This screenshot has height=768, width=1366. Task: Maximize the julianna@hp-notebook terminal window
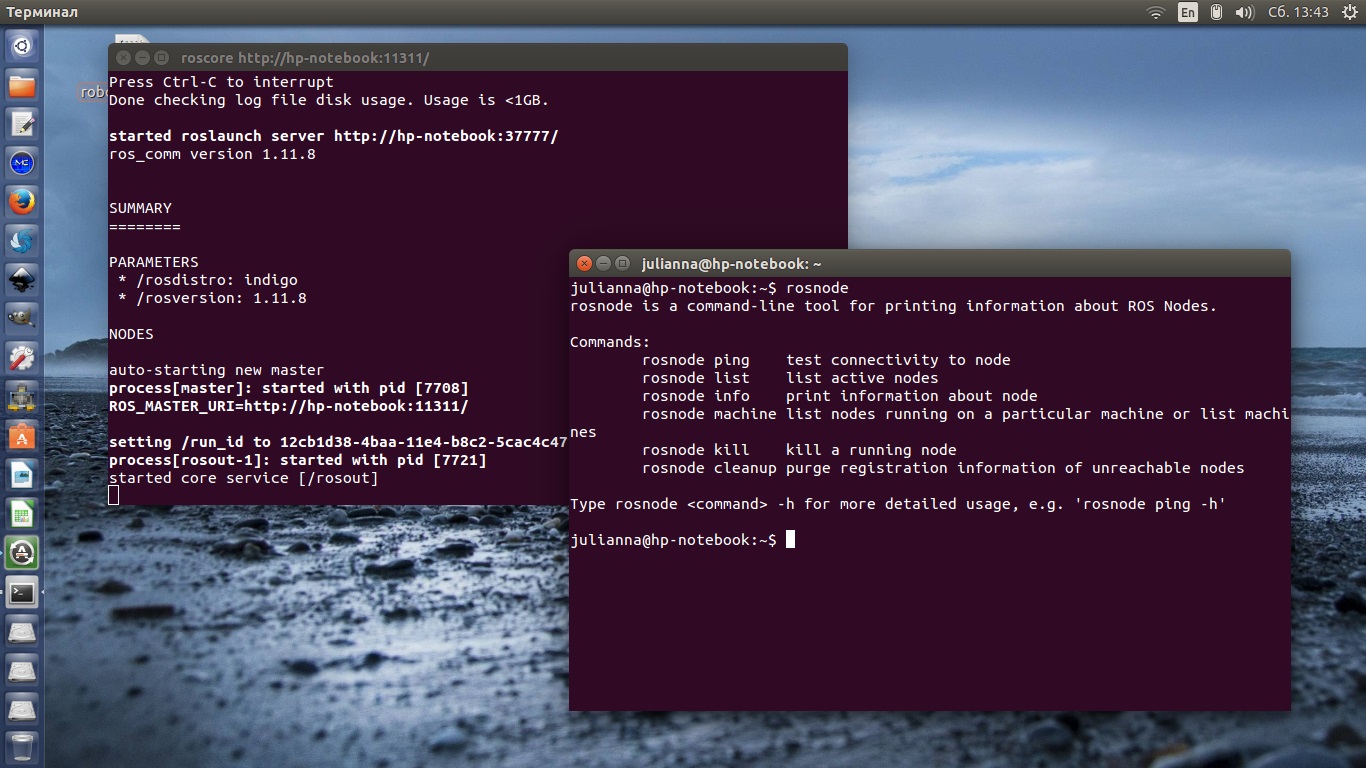[622, 264]
